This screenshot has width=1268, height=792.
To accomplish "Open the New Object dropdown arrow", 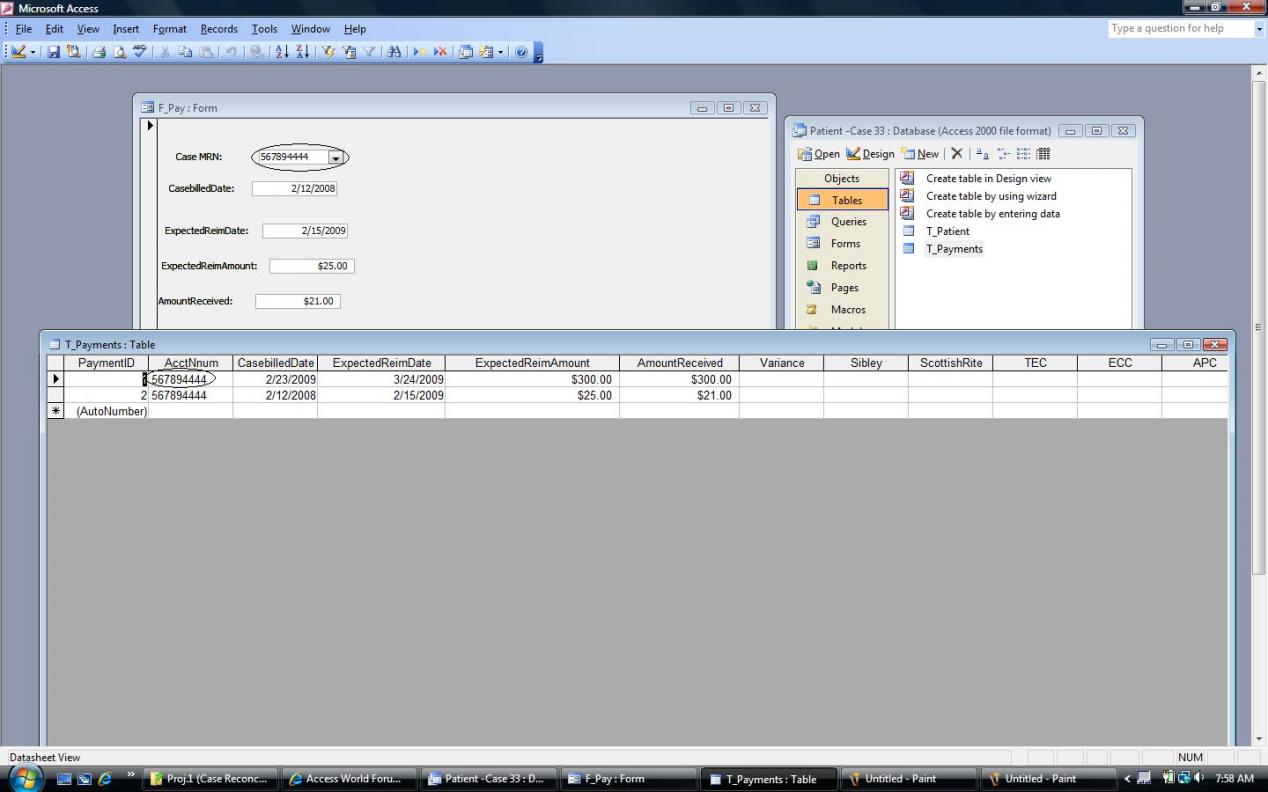I will tap(499, 52).
